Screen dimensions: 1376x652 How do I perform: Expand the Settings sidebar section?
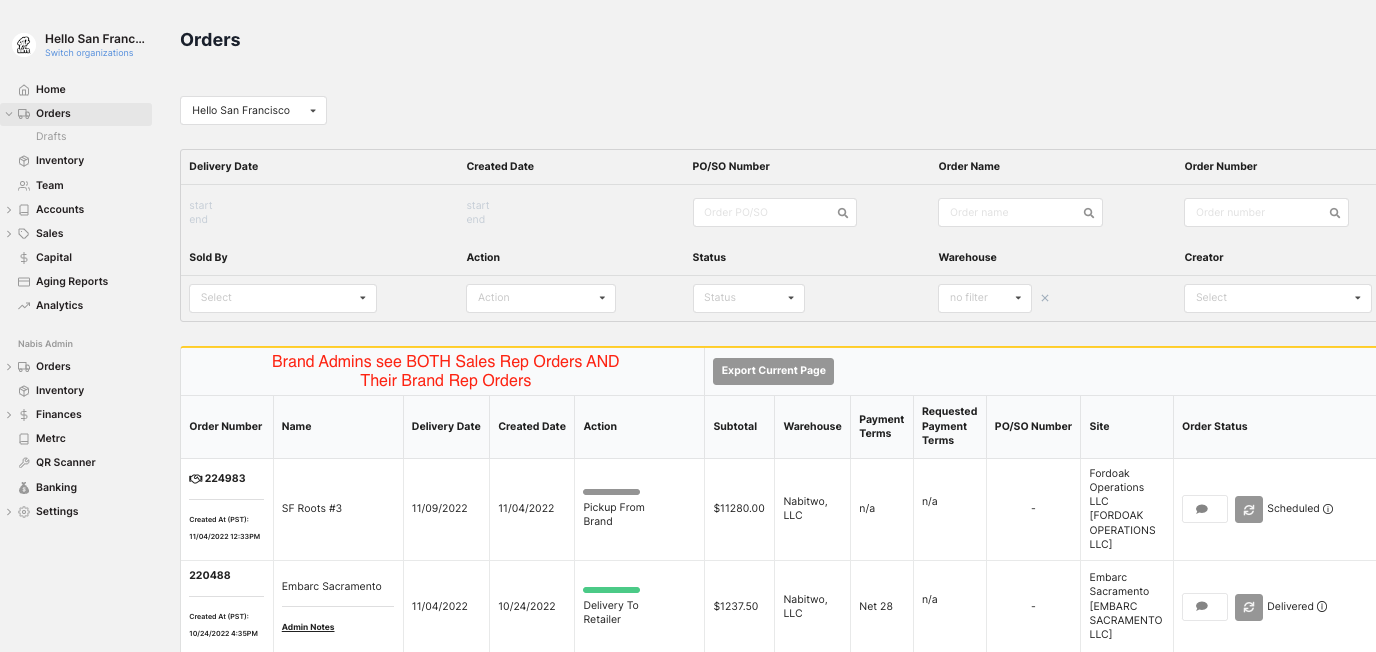(9, 512)
